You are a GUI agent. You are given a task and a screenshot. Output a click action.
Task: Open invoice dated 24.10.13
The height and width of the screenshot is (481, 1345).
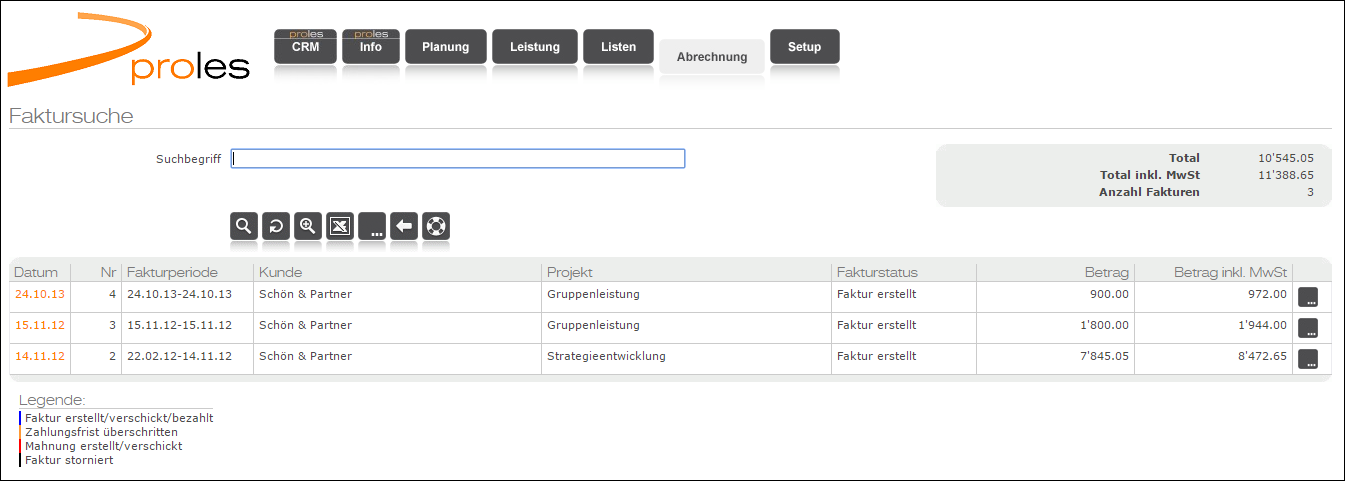39,294
